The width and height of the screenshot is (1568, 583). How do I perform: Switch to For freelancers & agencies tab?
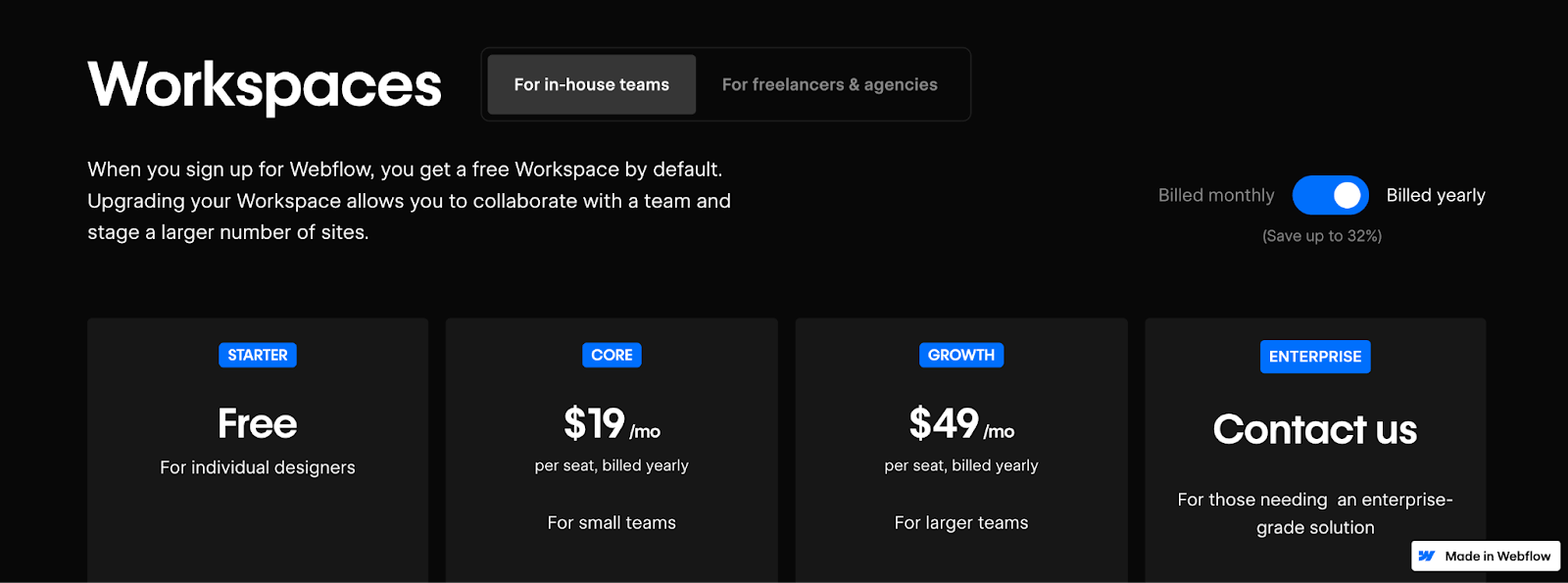[x=830, y=84]
